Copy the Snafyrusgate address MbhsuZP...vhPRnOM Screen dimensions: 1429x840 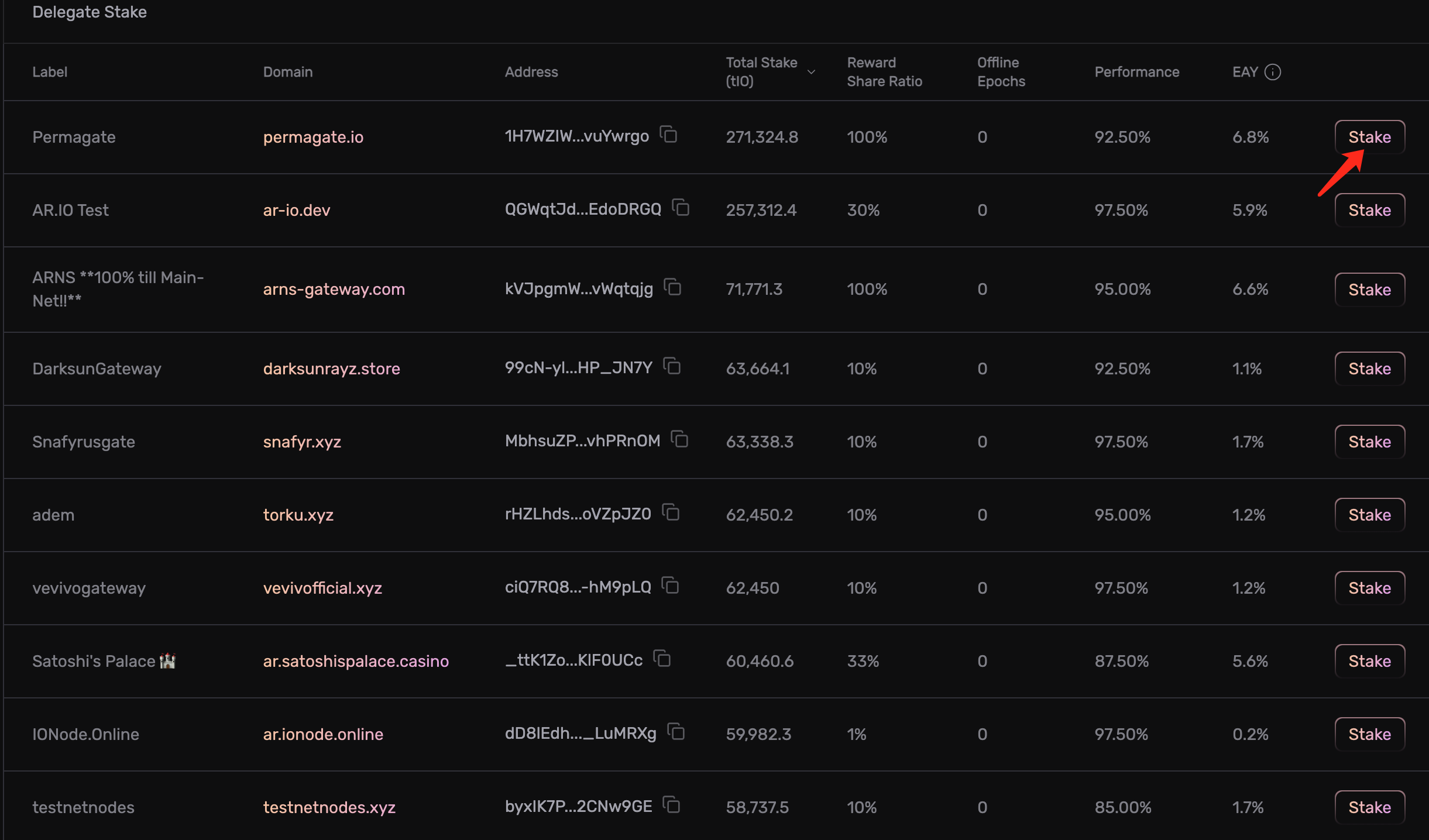[679, 439]
